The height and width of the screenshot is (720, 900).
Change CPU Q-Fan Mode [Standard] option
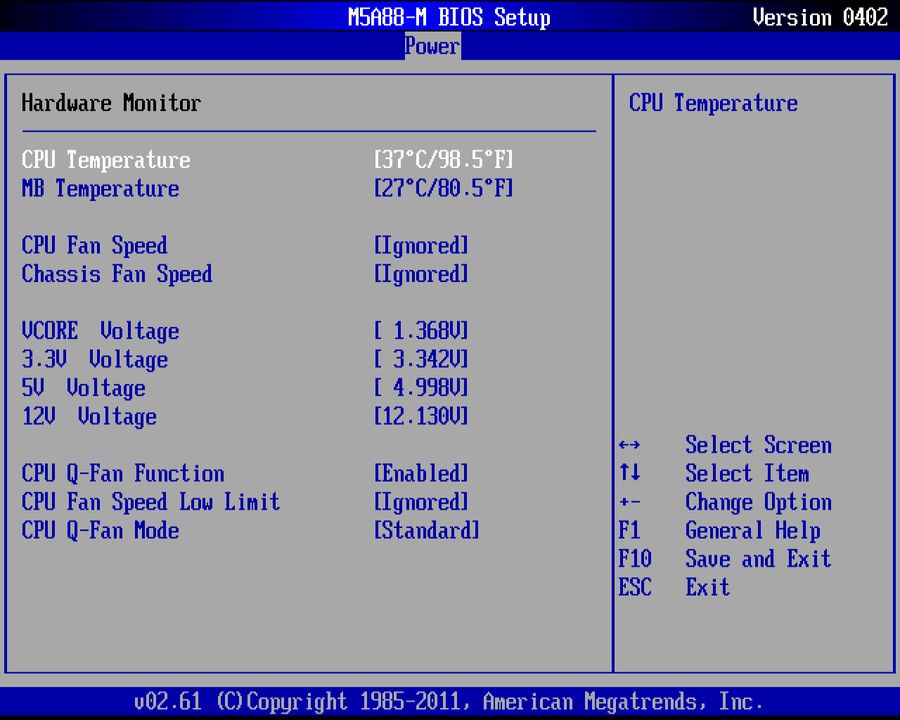(426, 531)
